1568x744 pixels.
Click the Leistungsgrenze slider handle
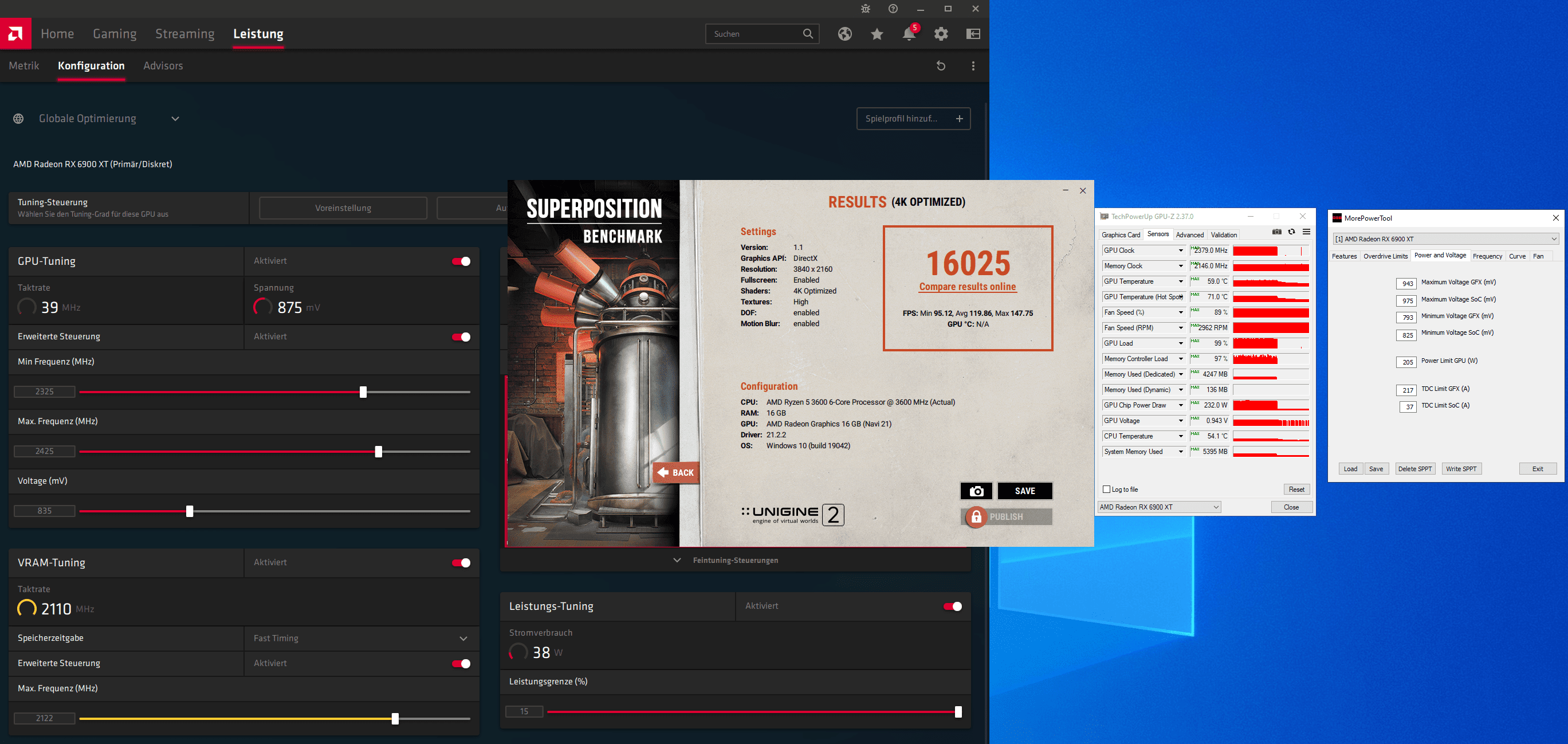[x=958, y=712]
